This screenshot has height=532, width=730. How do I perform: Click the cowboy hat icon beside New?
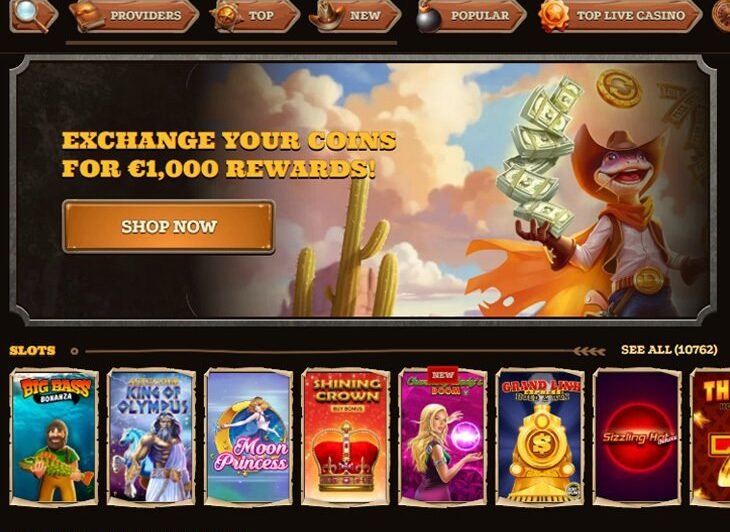pos(328,16)
